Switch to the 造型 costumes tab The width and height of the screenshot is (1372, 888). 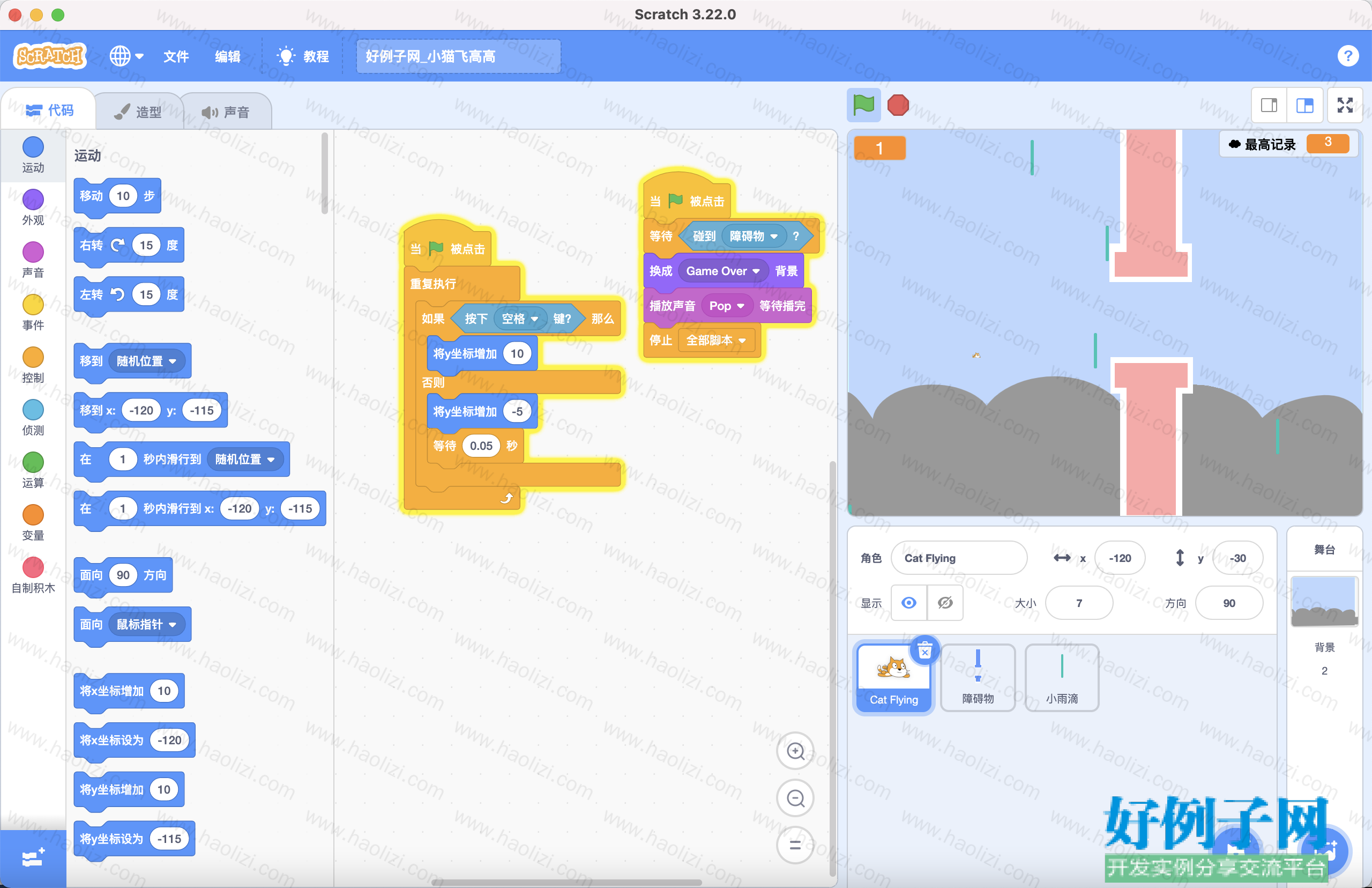[138, 112]
